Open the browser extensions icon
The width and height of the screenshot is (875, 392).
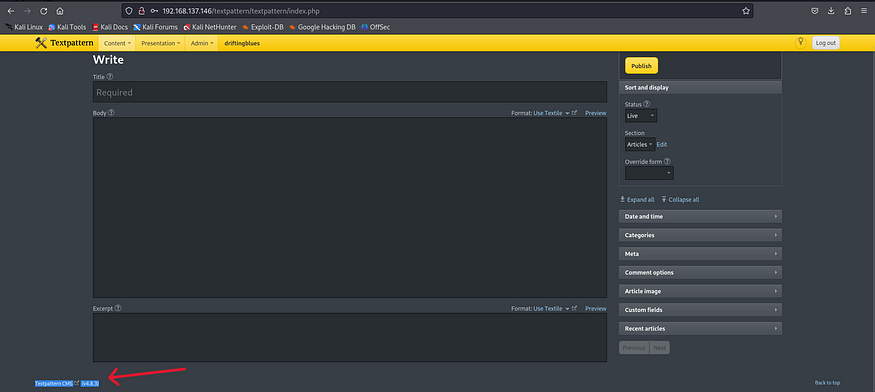848,11
